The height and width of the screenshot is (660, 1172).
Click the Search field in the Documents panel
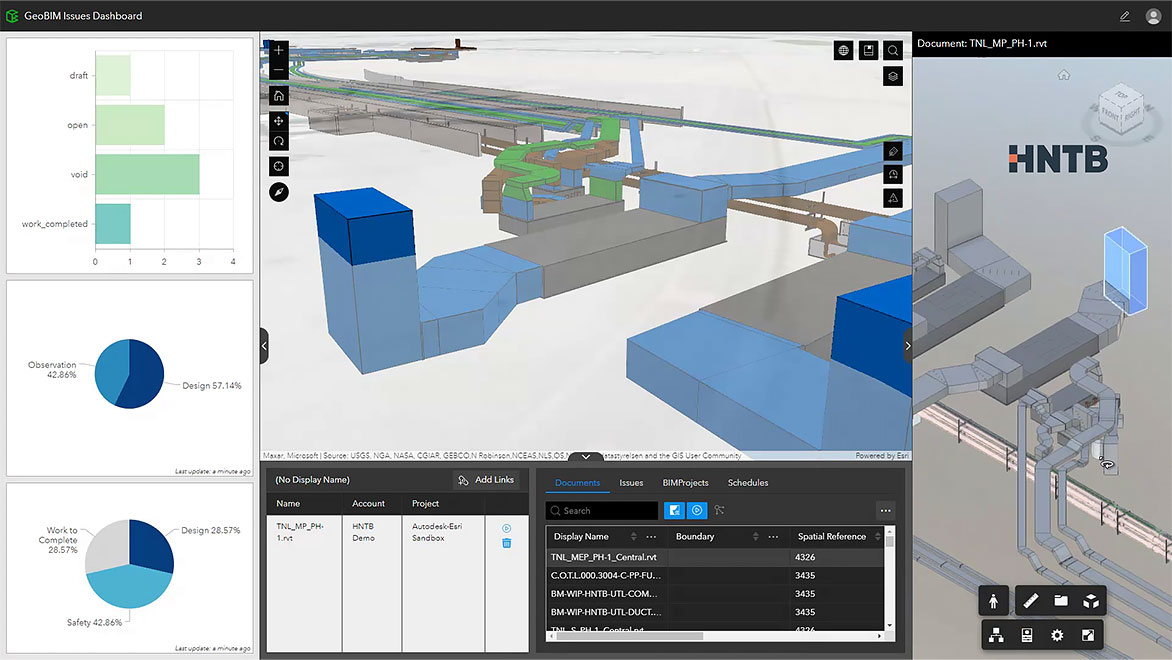(600, 510)
